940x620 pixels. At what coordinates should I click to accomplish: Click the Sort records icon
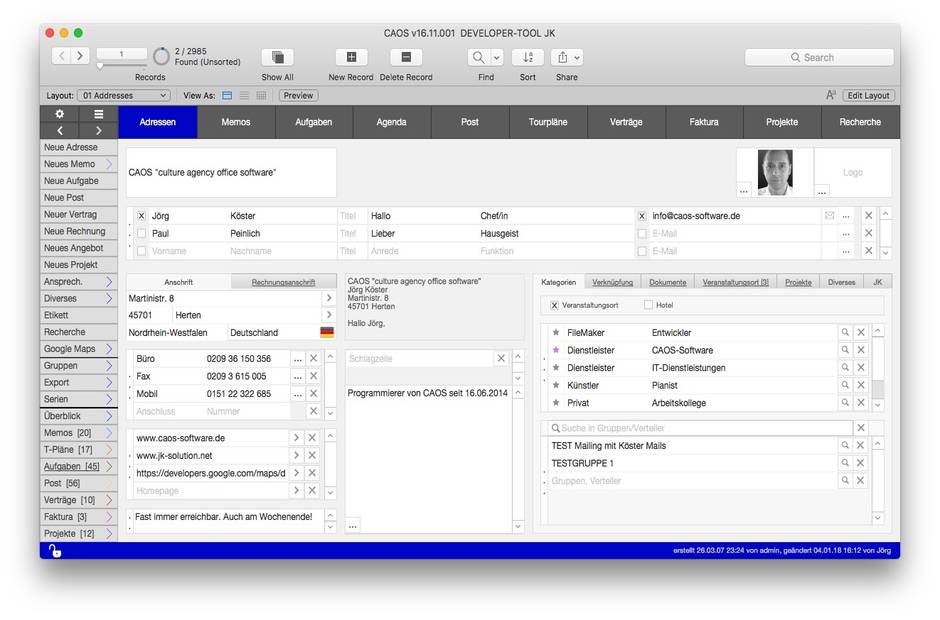click(x=528, y=58)
